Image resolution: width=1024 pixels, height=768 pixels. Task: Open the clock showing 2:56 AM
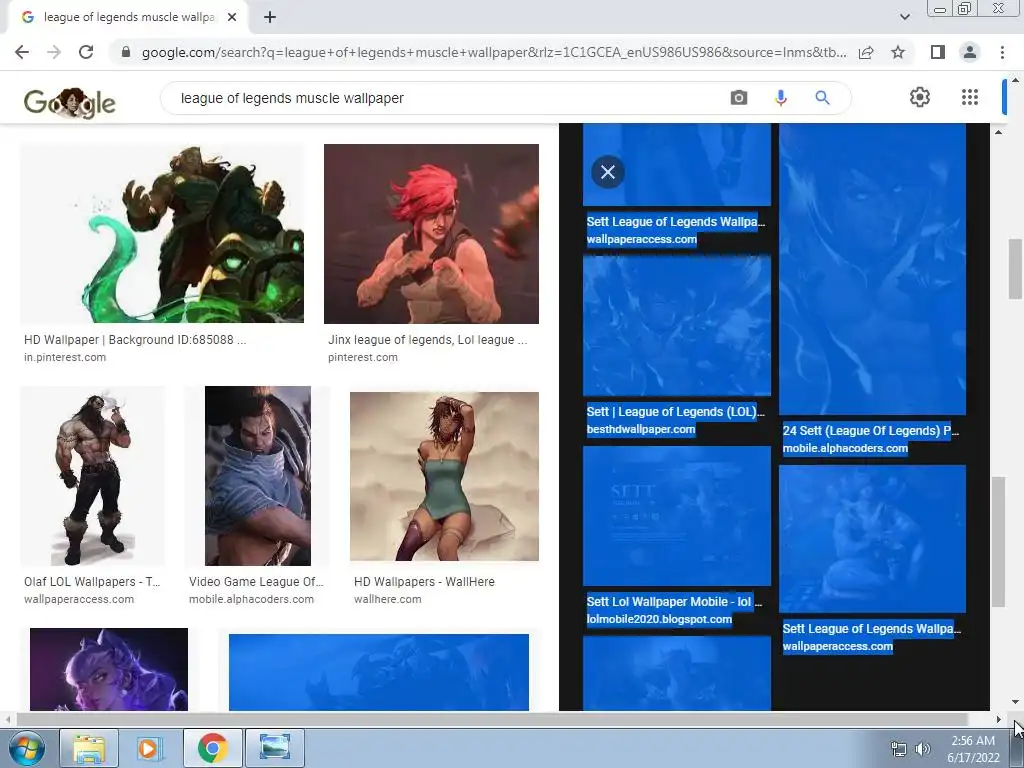click(x=973, y=749)
